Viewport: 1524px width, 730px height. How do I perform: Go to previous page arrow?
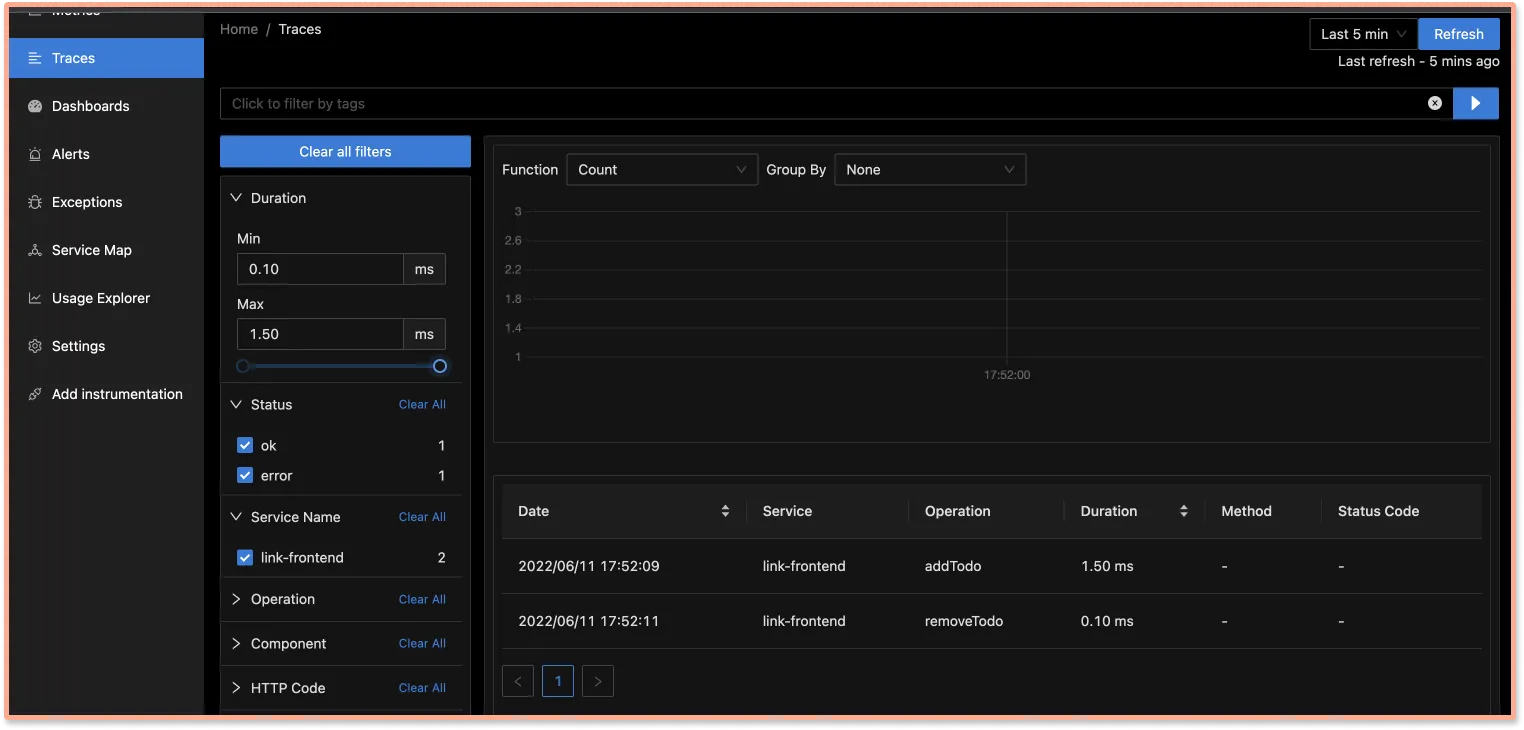tap(518, 682)
